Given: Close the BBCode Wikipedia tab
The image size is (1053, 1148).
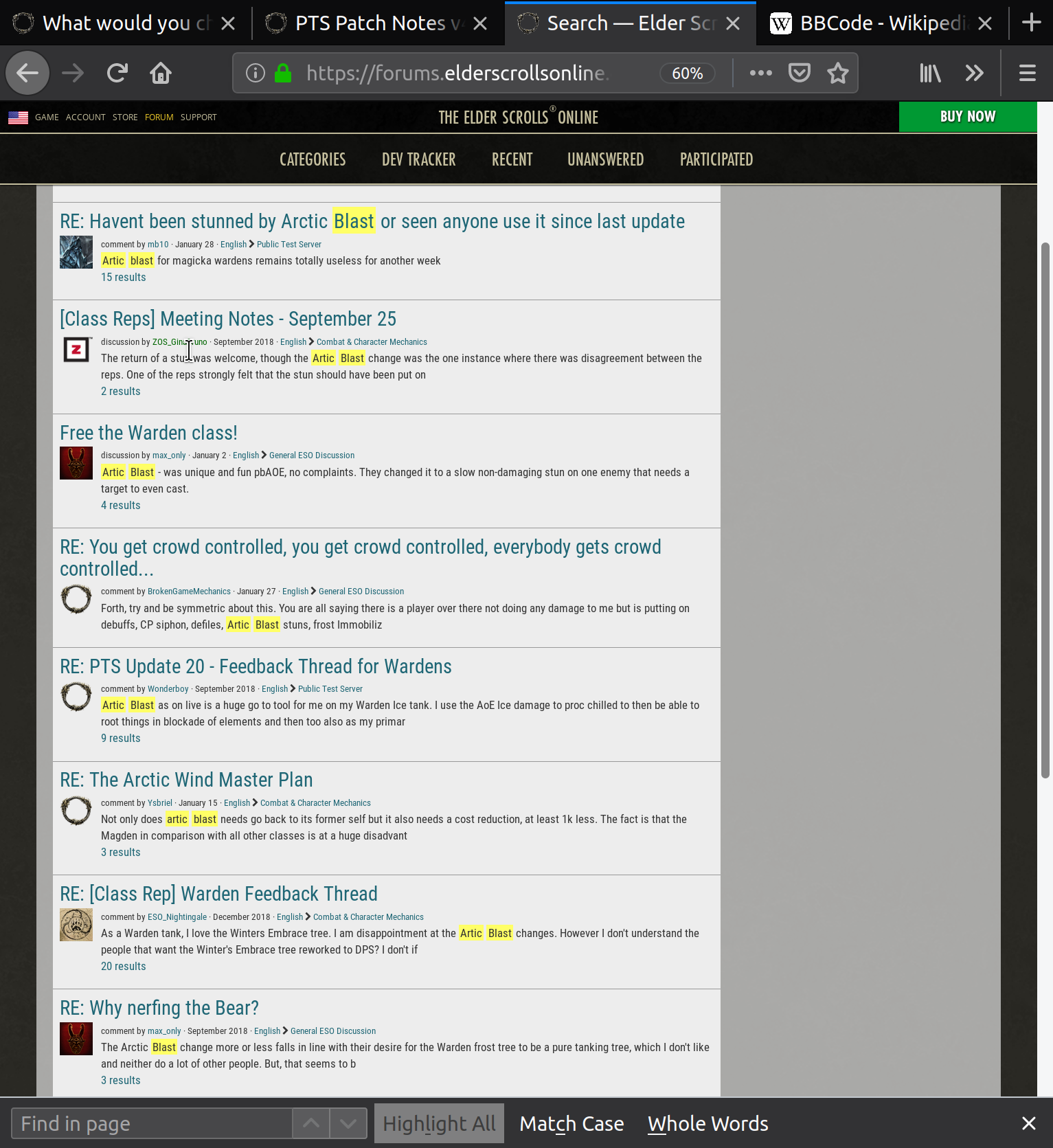Looking at the screenshot, I should click(985, 23).
